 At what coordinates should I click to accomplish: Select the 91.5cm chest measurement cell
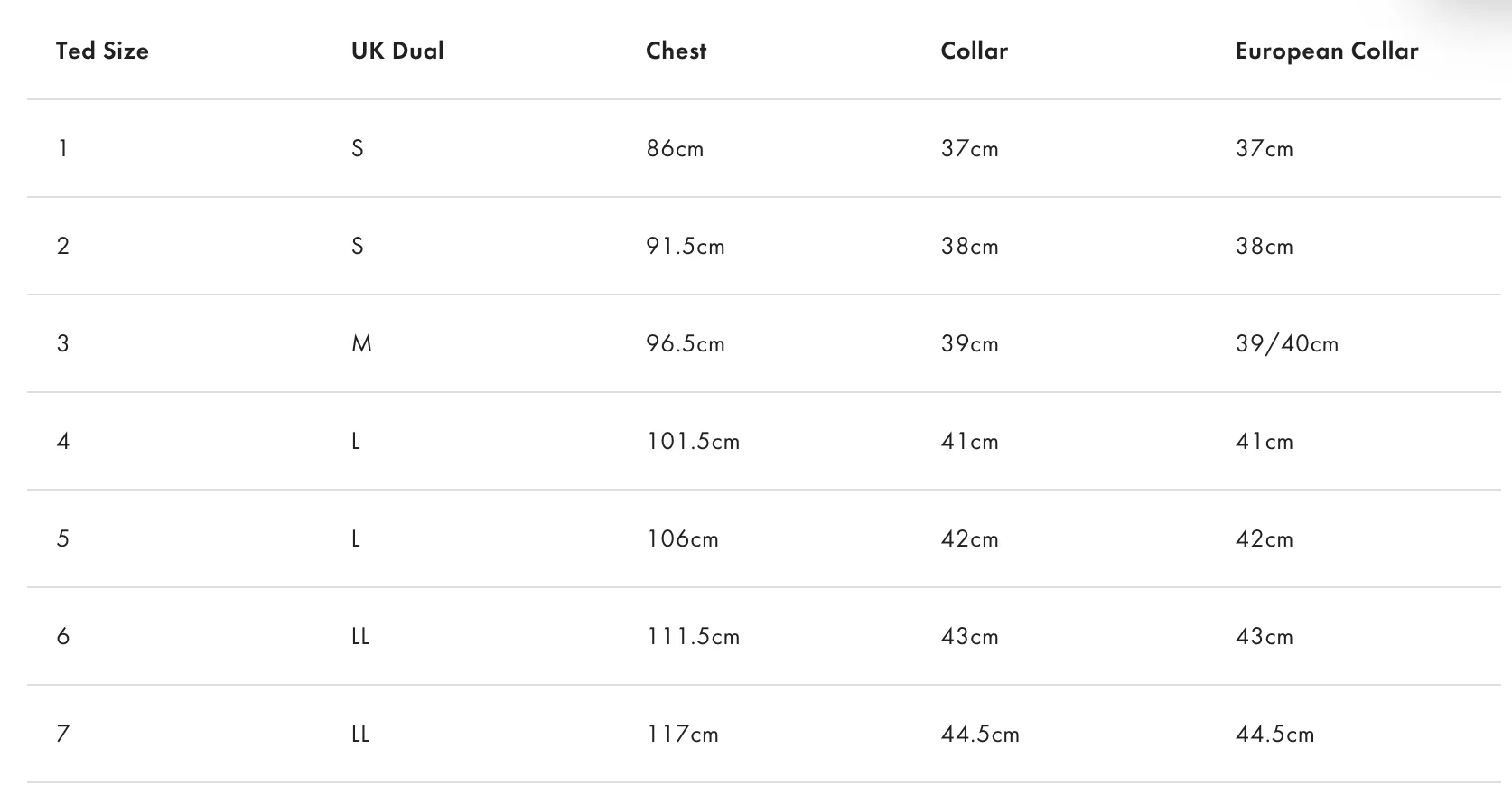pos(686,246)
